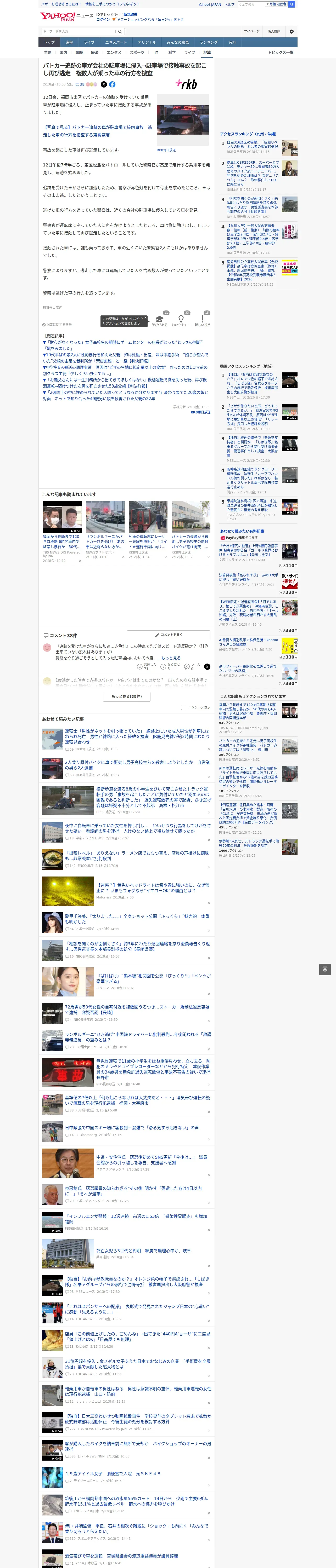
Task: Click the blue search button in header
Action: pyautogui.click(x=292, y=4)
